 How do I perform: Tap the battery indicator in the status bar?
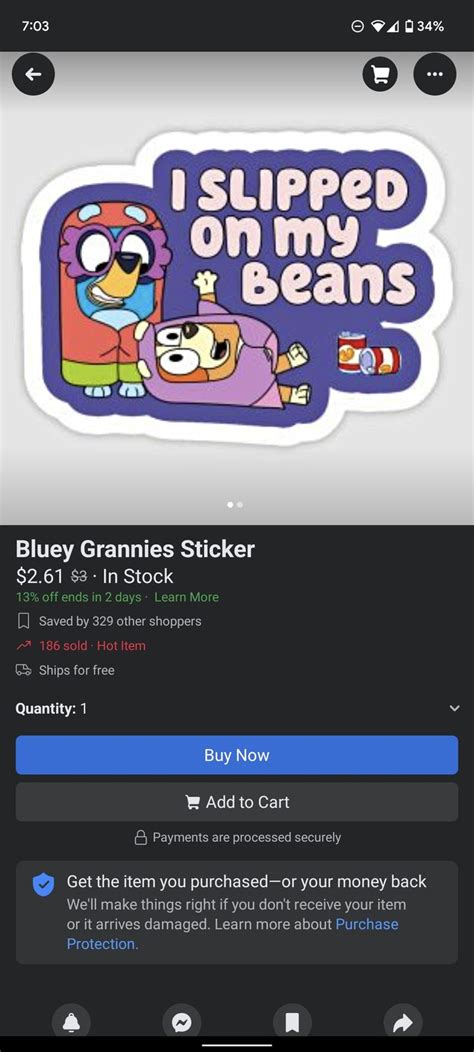point(408,26)
